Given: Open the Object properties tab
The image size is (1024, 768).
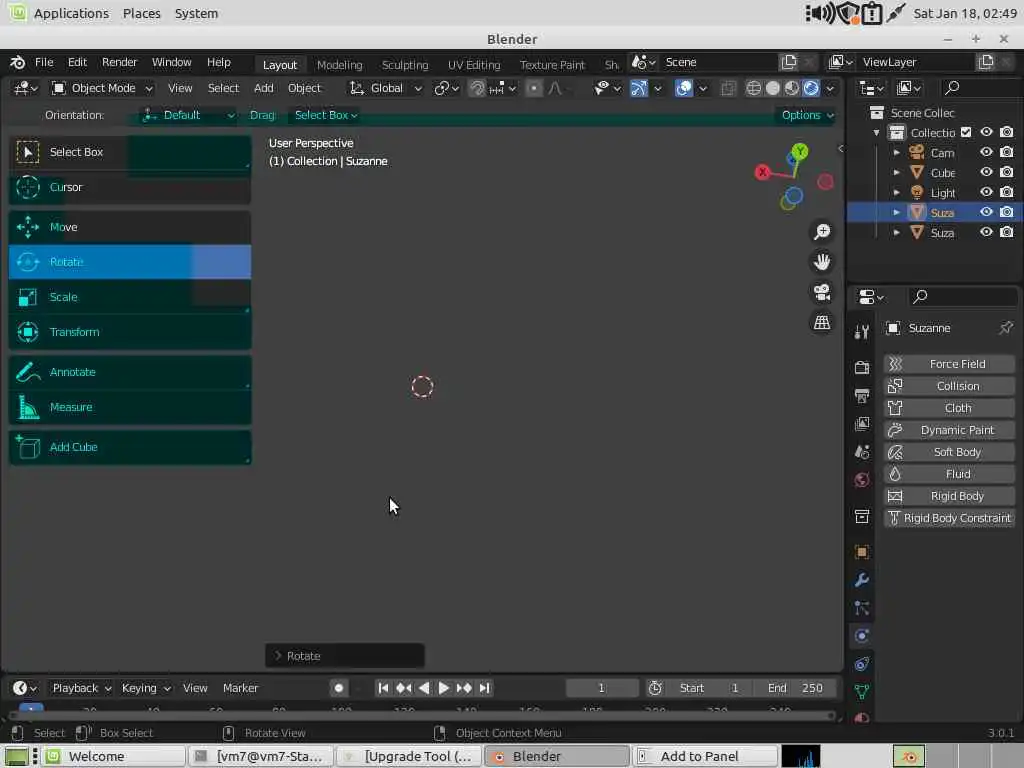Looking at the screenshot, I should (862, 552).
